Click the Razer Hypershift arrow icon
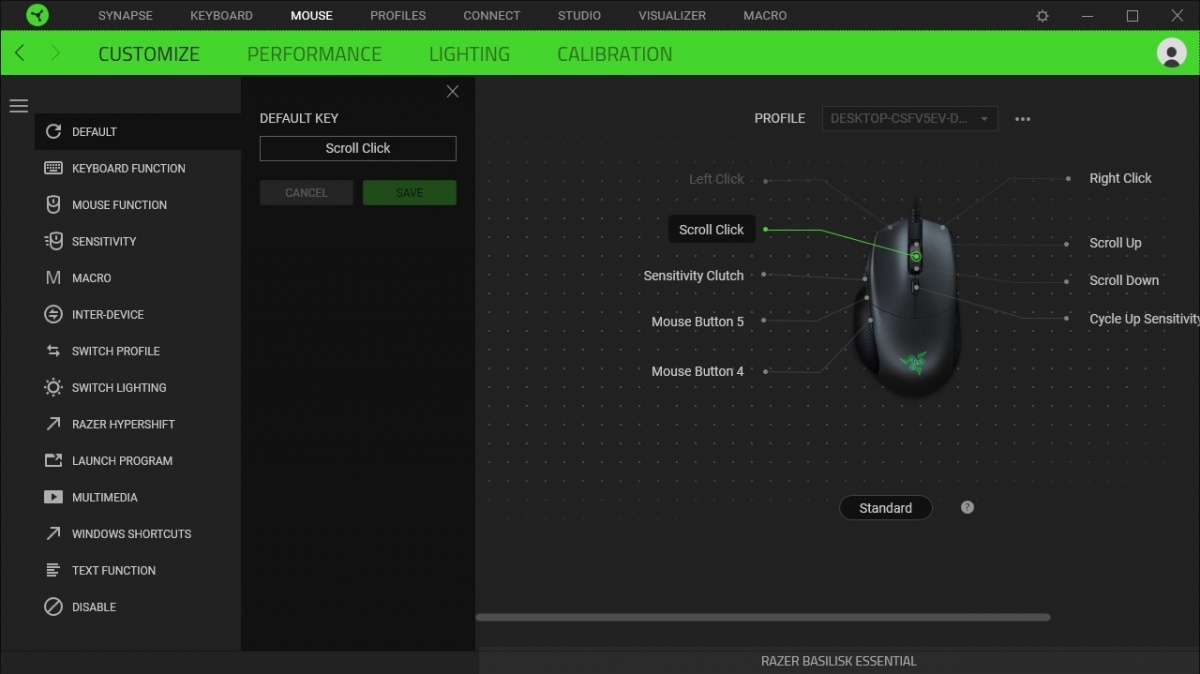Screen dimensions: 1200x674 (53, 424)
